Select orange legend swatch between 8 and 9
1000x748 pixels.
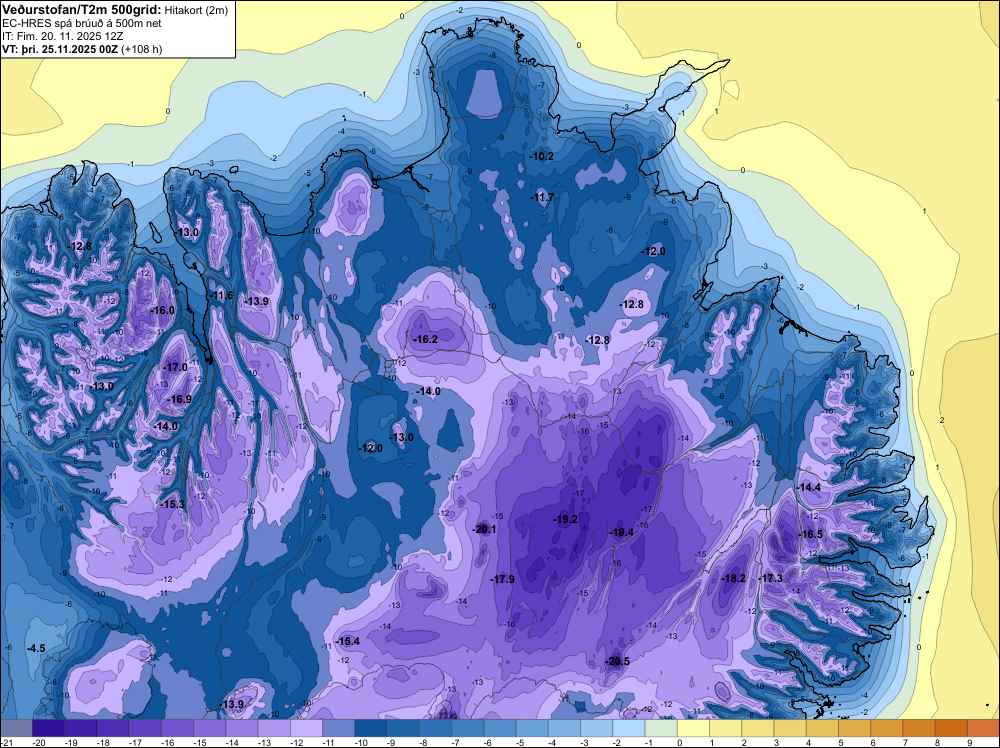(952, 728)
